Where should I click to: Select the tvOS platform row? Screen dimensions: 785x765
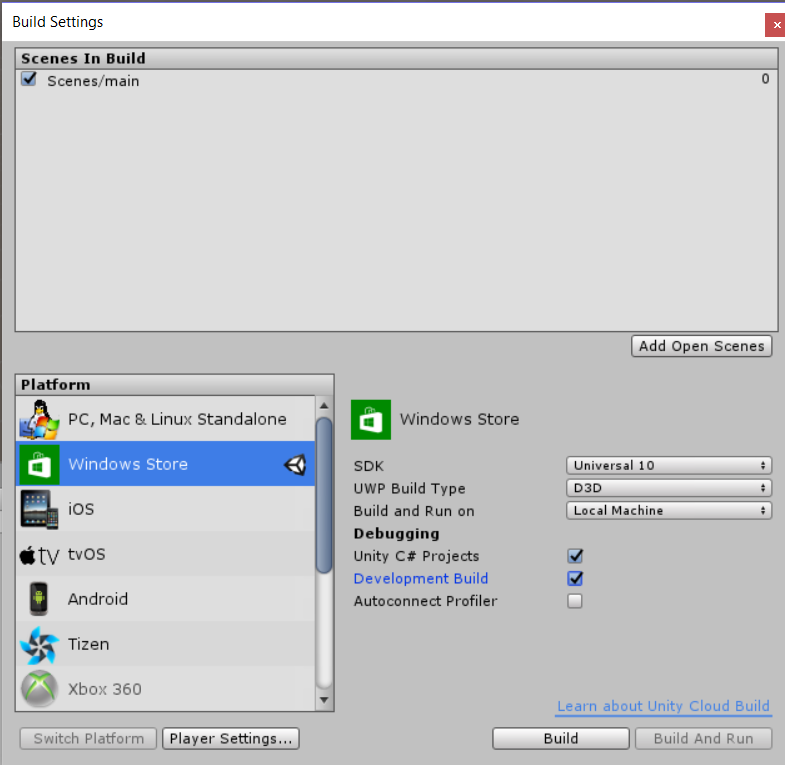pos(166,554)
